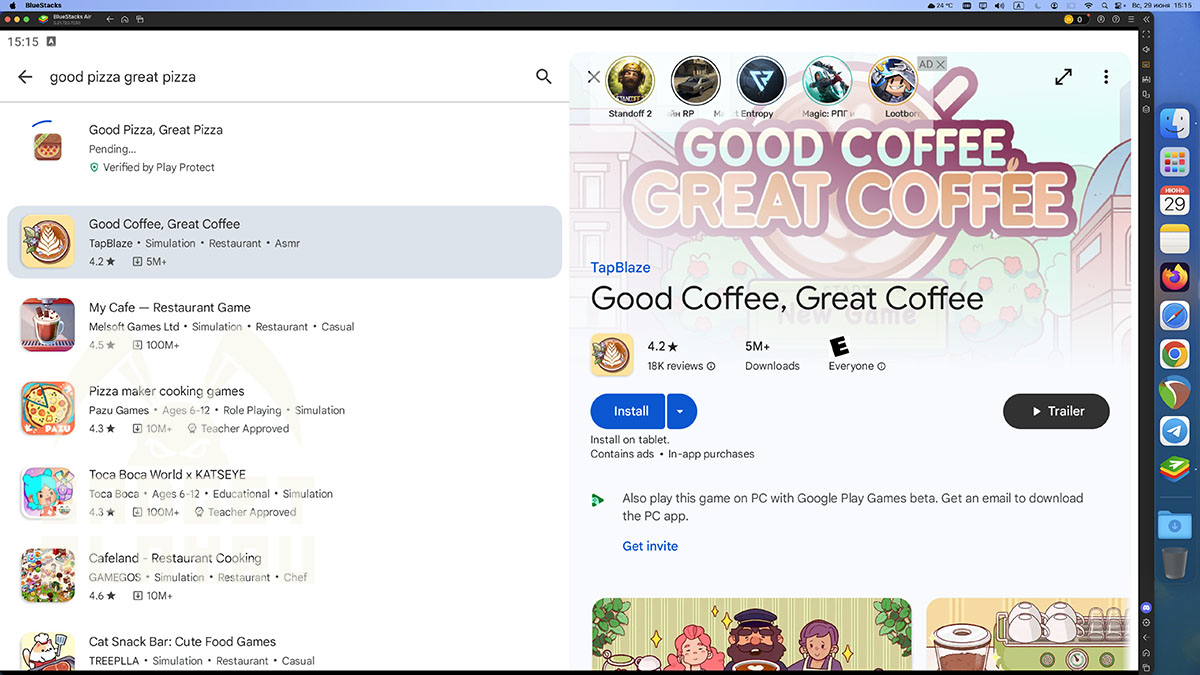Open Launchpad from the Dock

click(x=1174, y=162)
